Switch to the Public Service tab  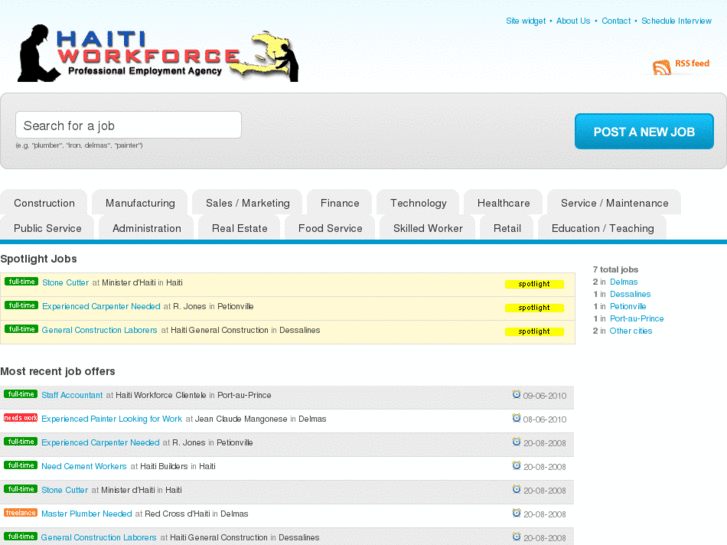47,228
